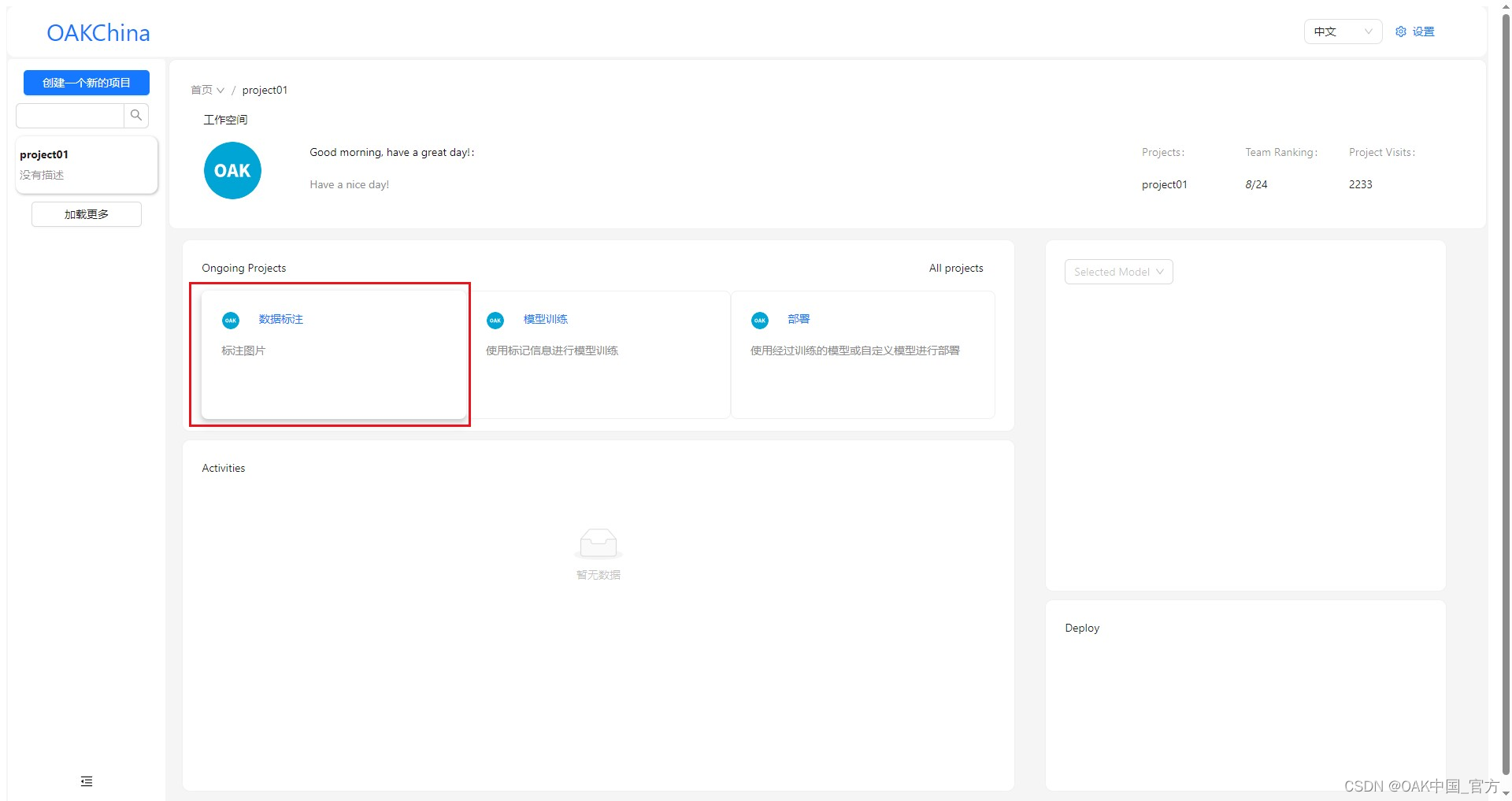The image size is (1512, 801).
Task: Open the 中文 language dropdown
Action: coord(1343,32)
